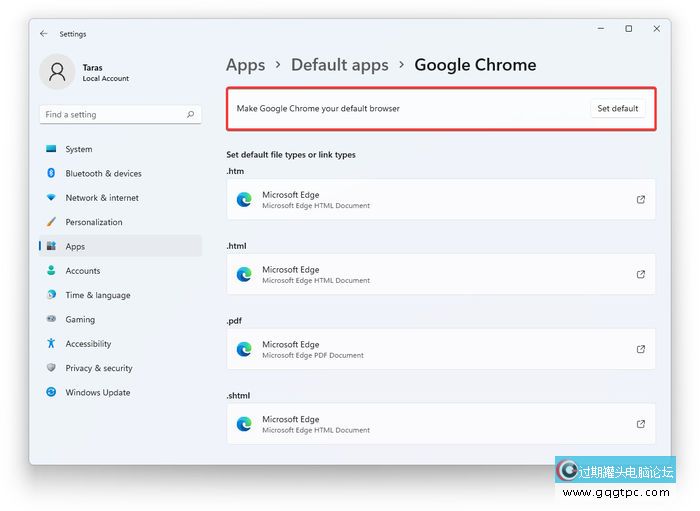
Task: Click the back arrow in Settings
Action: [x=43, y=33]
